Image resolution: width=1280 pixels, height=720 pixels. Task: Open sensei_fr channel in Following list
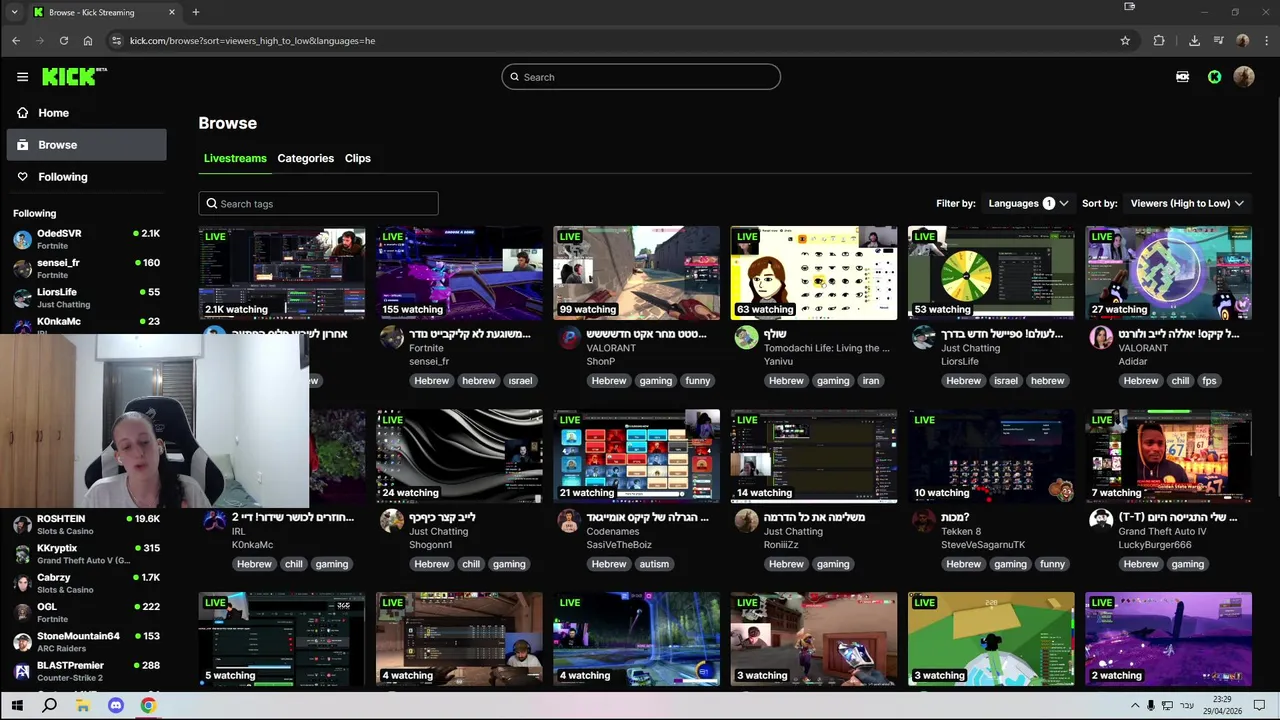pyautogui.click(x=85, y=268)
